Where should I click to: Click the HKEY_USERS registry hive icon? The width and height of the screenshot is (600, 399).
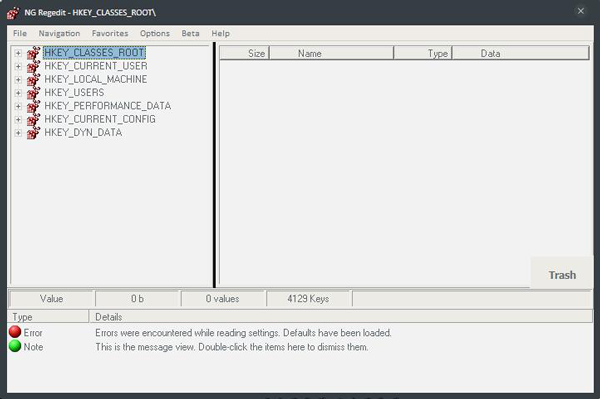click(33, 93)
